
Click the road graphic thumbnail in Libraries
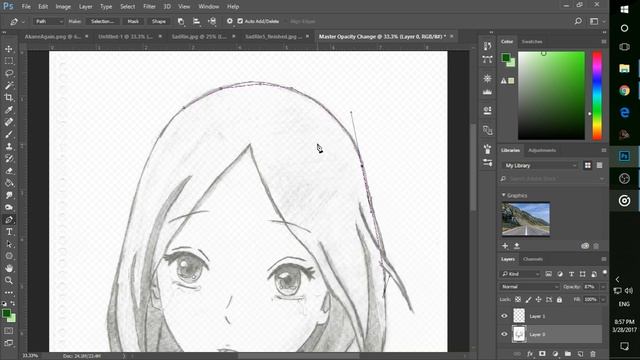tap(526, 219)
